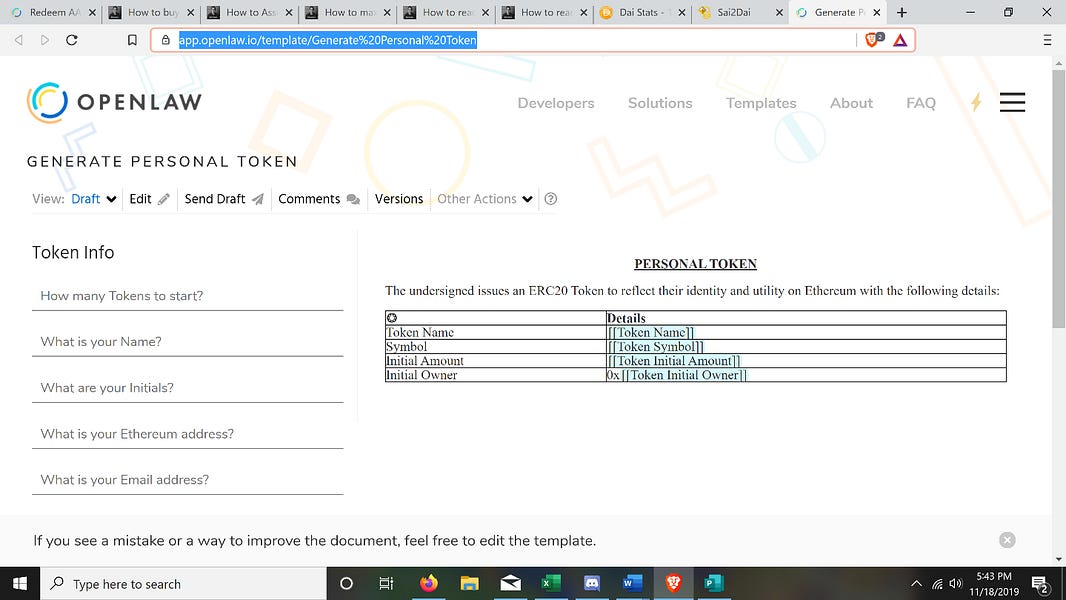The image size is (1066, 600).
Task: Click the BAT rewards triangle icon
Action: point(900,40)
